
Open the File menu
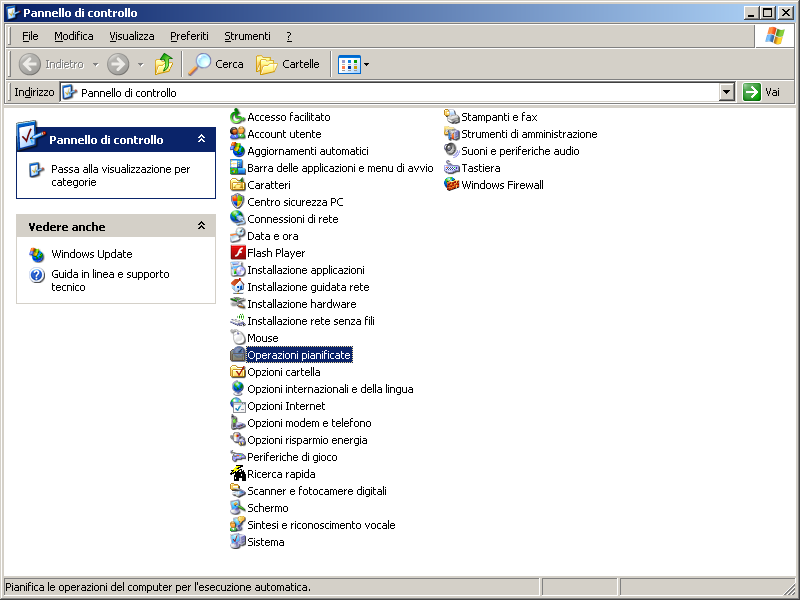click(x=30, y=36)
